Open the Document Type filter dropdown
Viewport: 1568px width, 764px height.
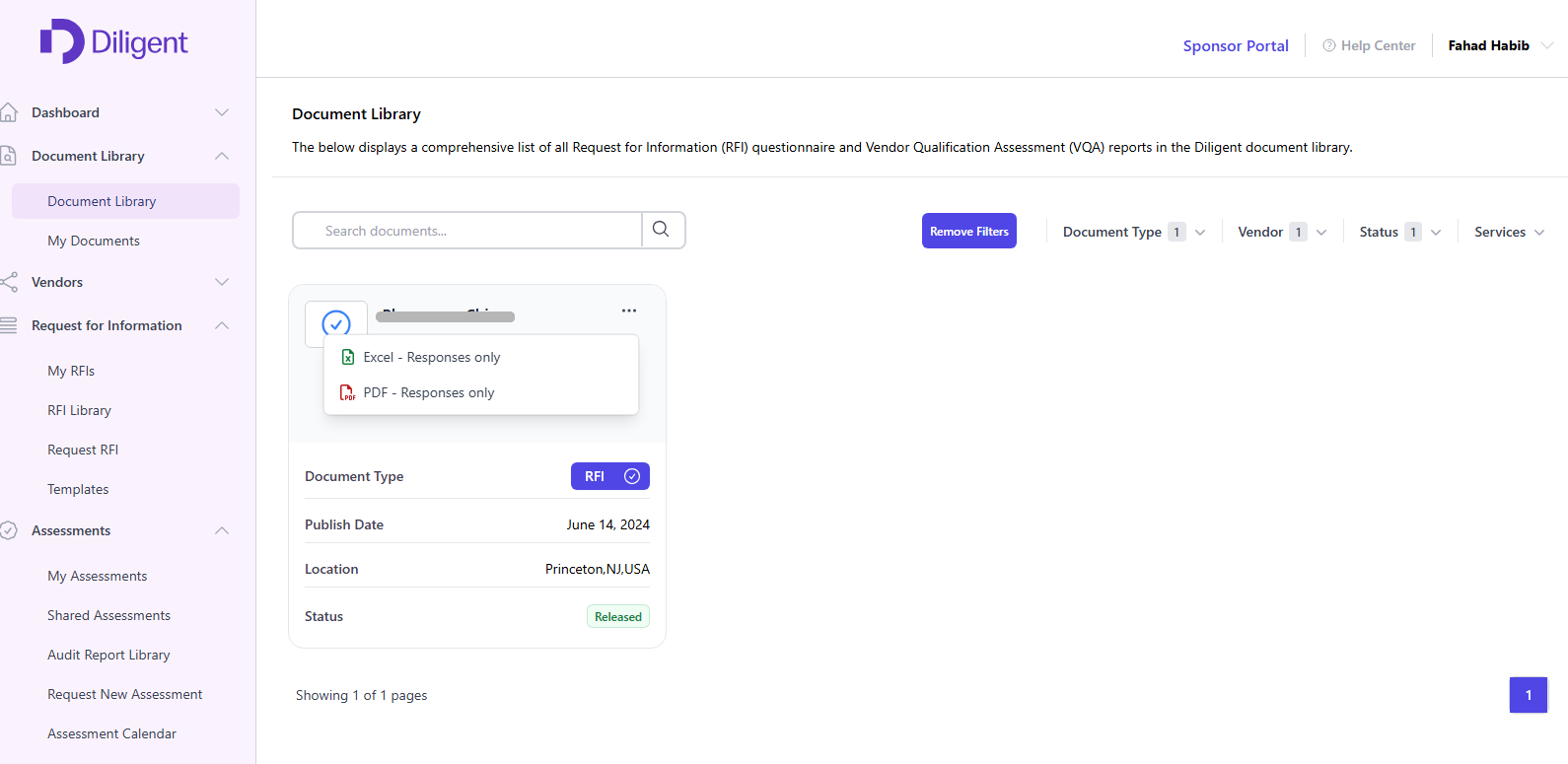(x=1134, y=232)
